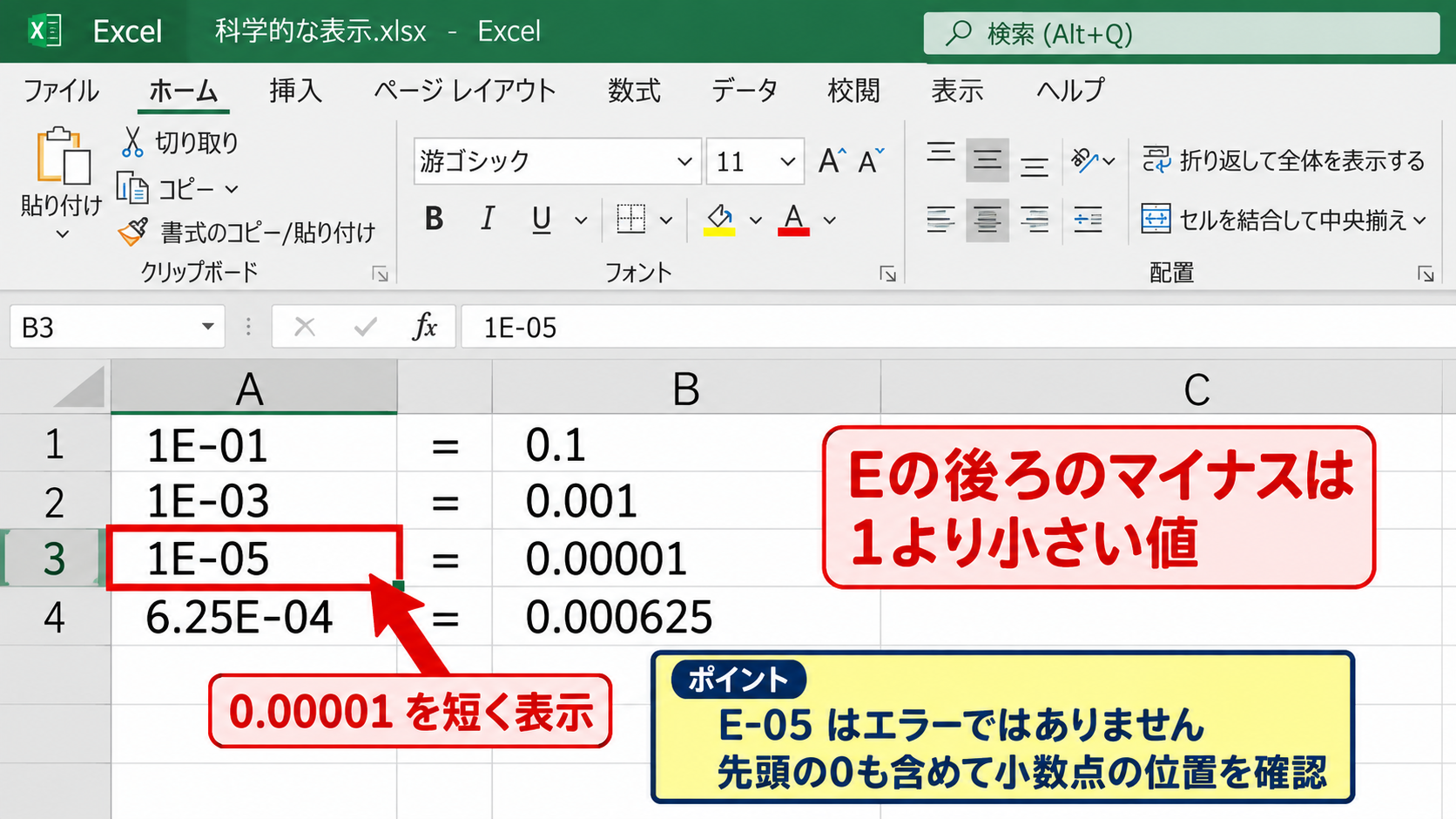Viewport: 1456px width, 819px height.
Task: Open the alignment dialog launcher
Action: point(1426,274)
